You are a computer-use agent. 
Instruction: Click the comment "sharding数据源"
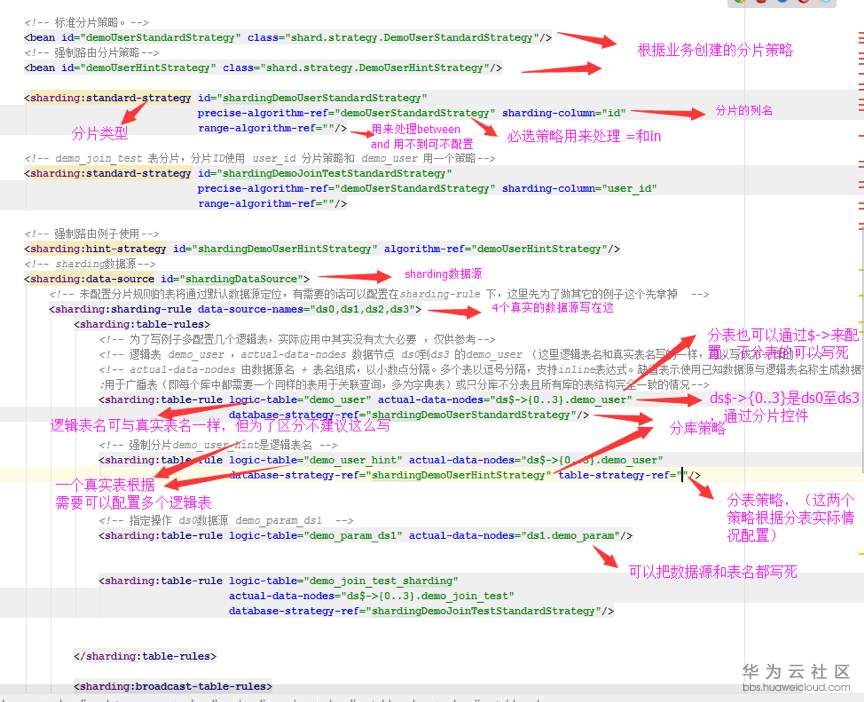90,264
